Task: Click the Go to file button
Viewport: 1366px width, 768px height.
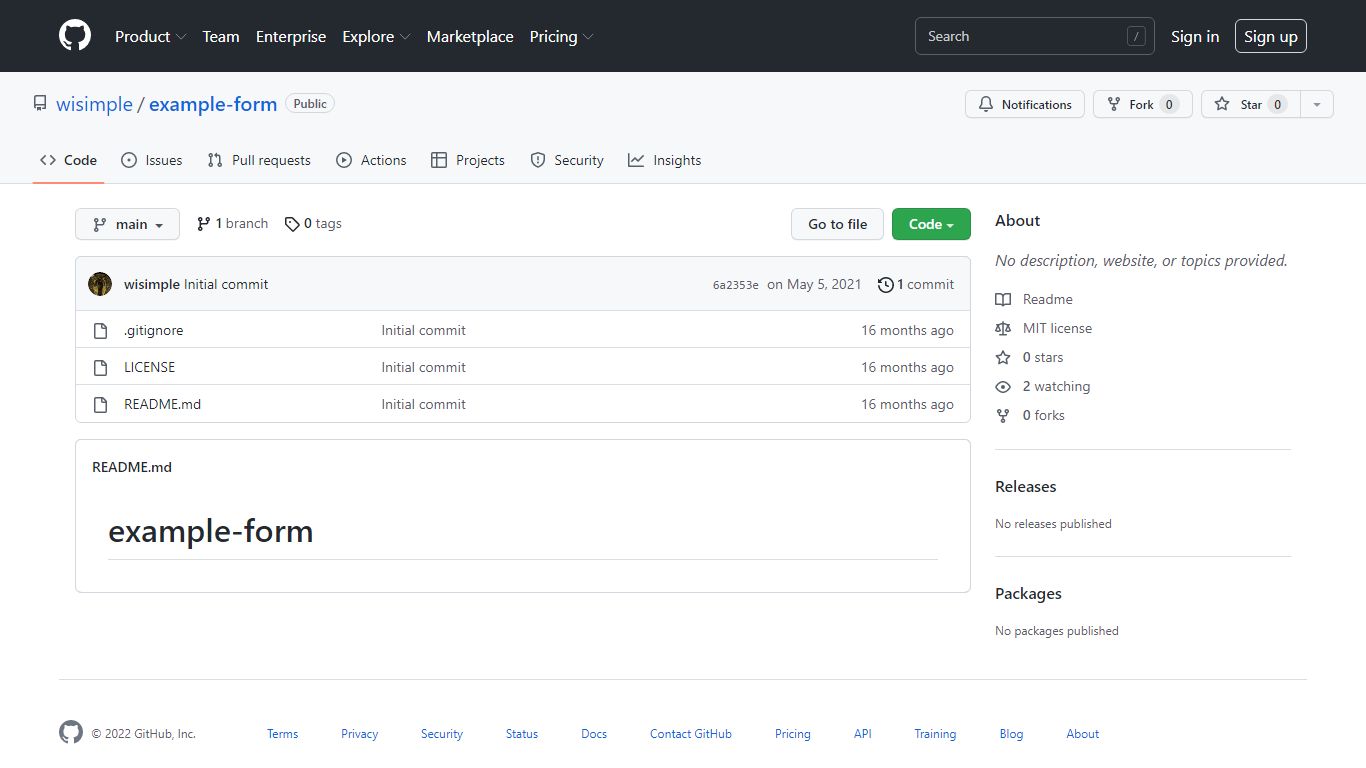Action: click(x=838, y=224)
